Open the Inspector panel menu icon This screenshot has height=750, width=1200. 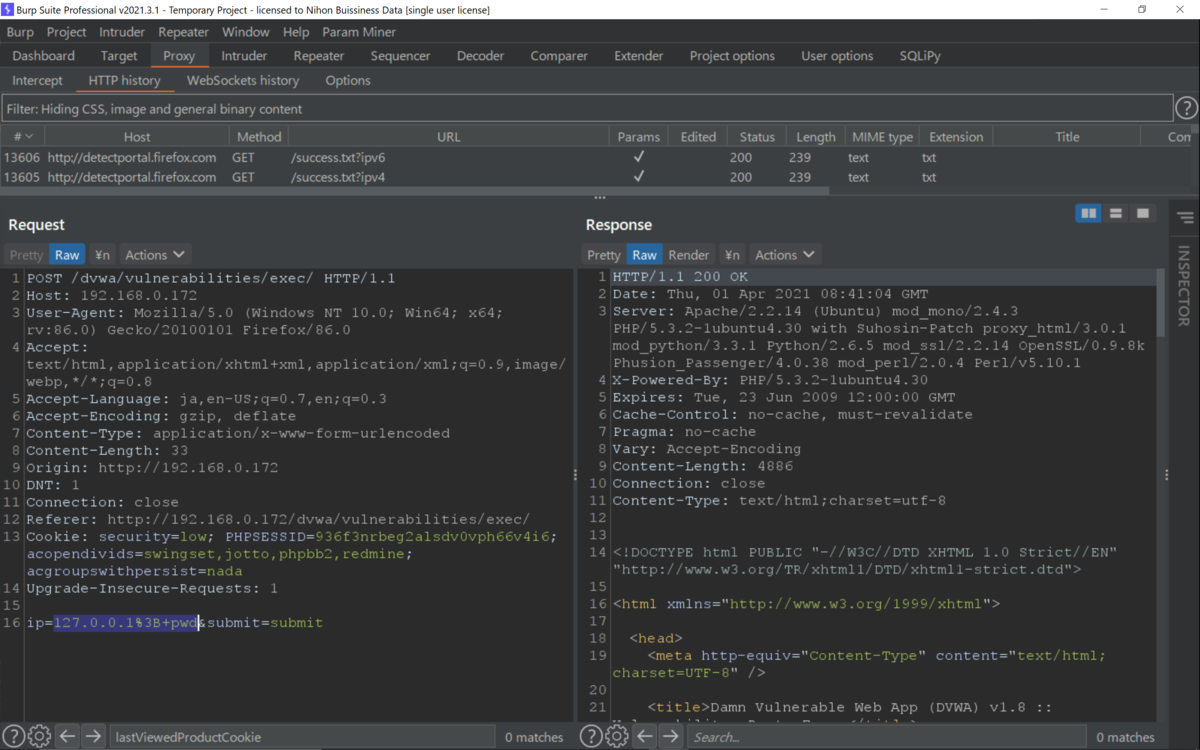click(1185, 218)
